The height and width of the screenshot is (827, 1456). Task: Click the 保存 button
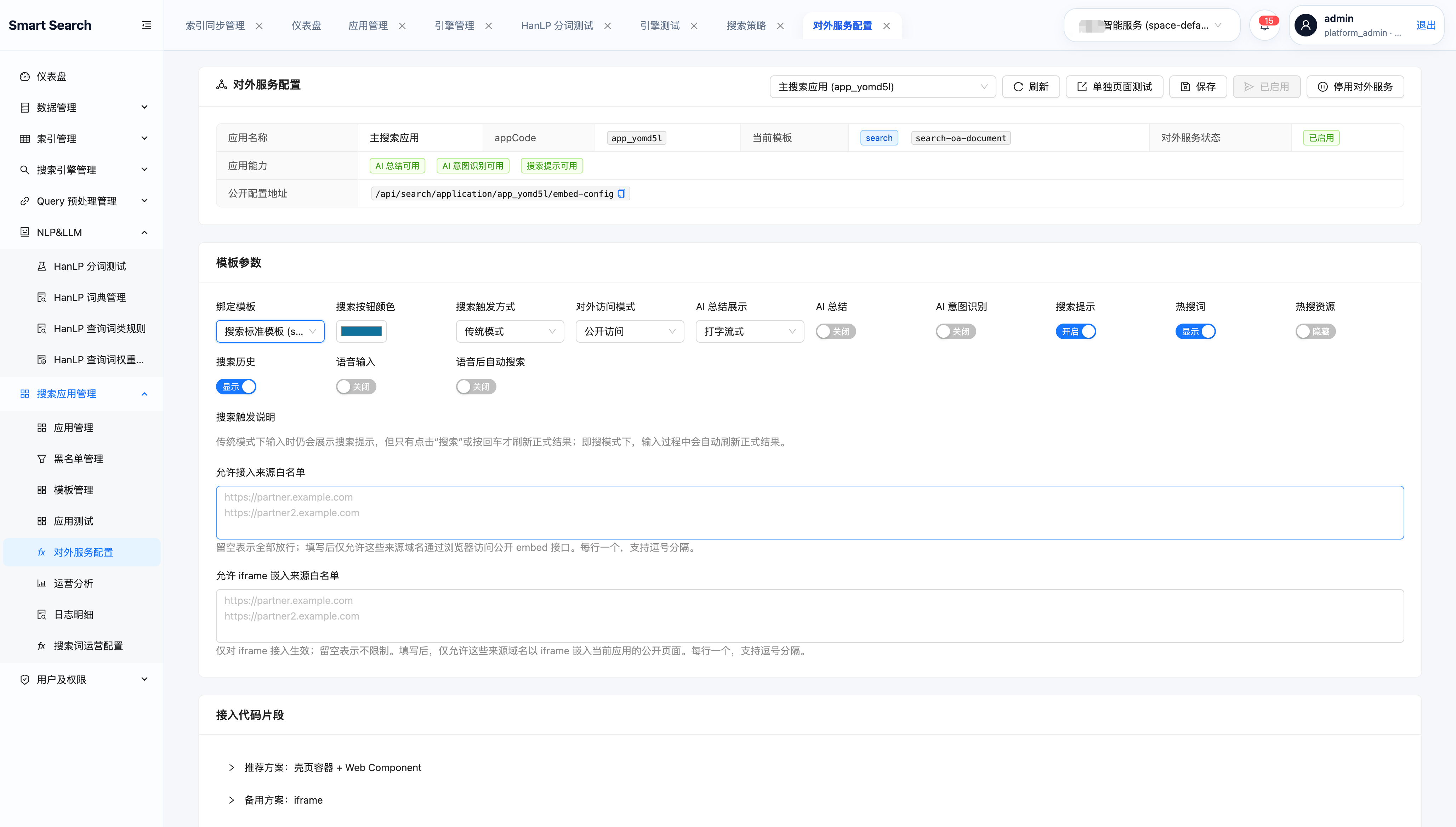(x=1198, y=87)
